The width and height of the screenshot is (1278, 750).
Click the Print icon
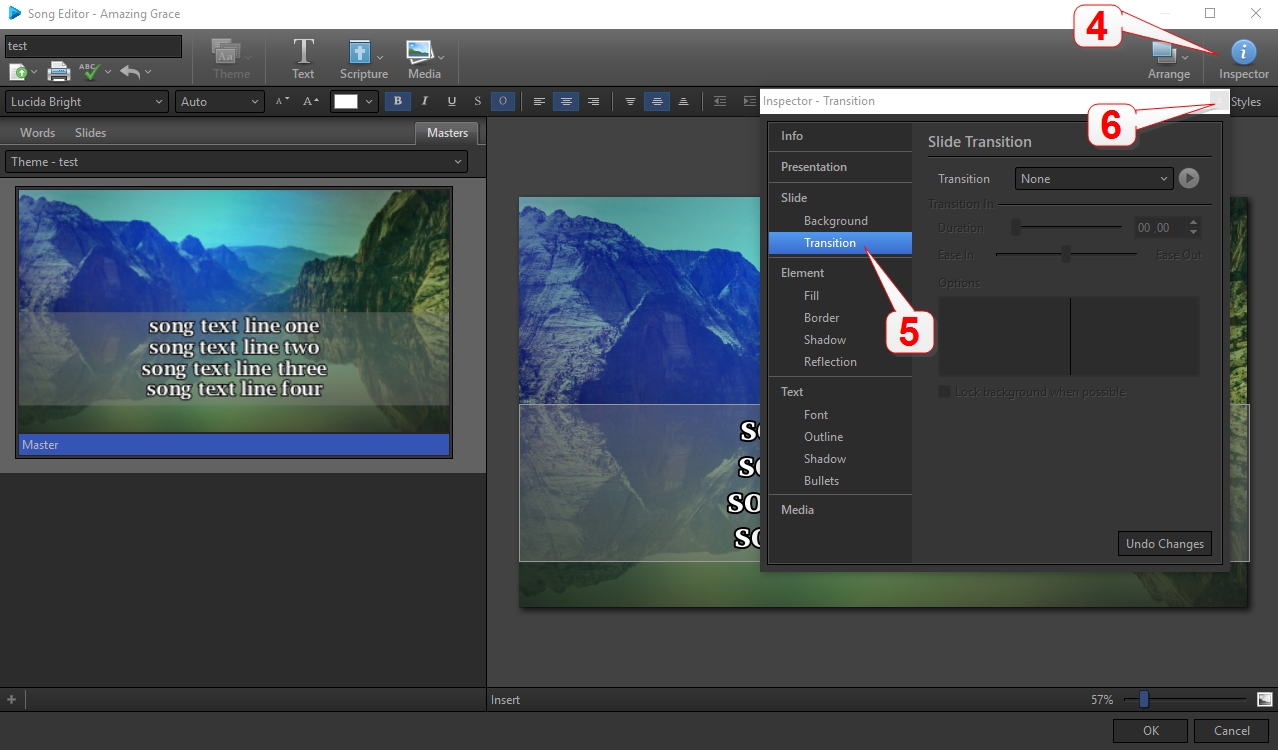click(x=58, y=71)
